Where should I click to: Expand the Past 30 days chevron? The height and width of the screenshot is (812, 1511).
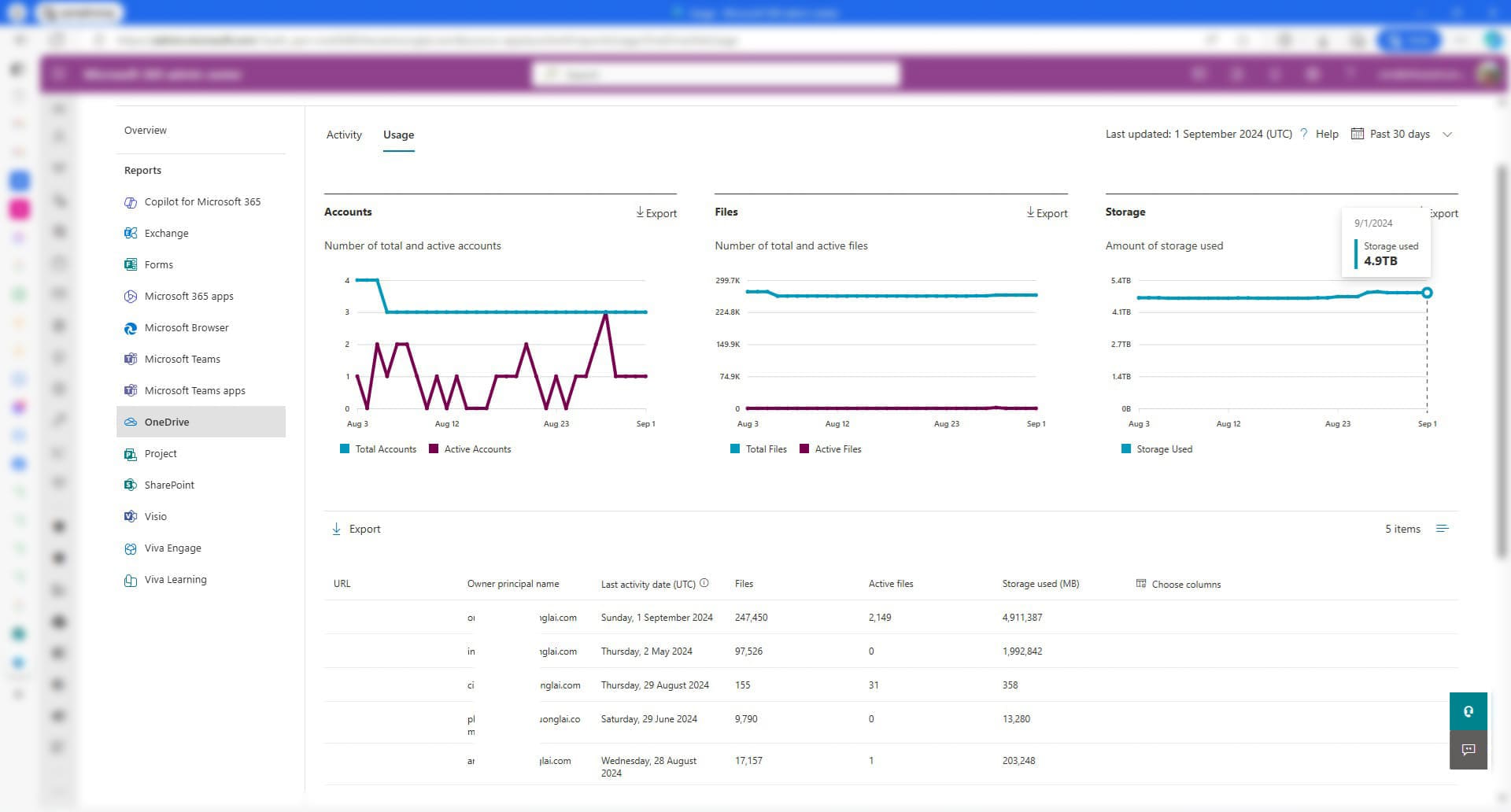pos(1447,135)
